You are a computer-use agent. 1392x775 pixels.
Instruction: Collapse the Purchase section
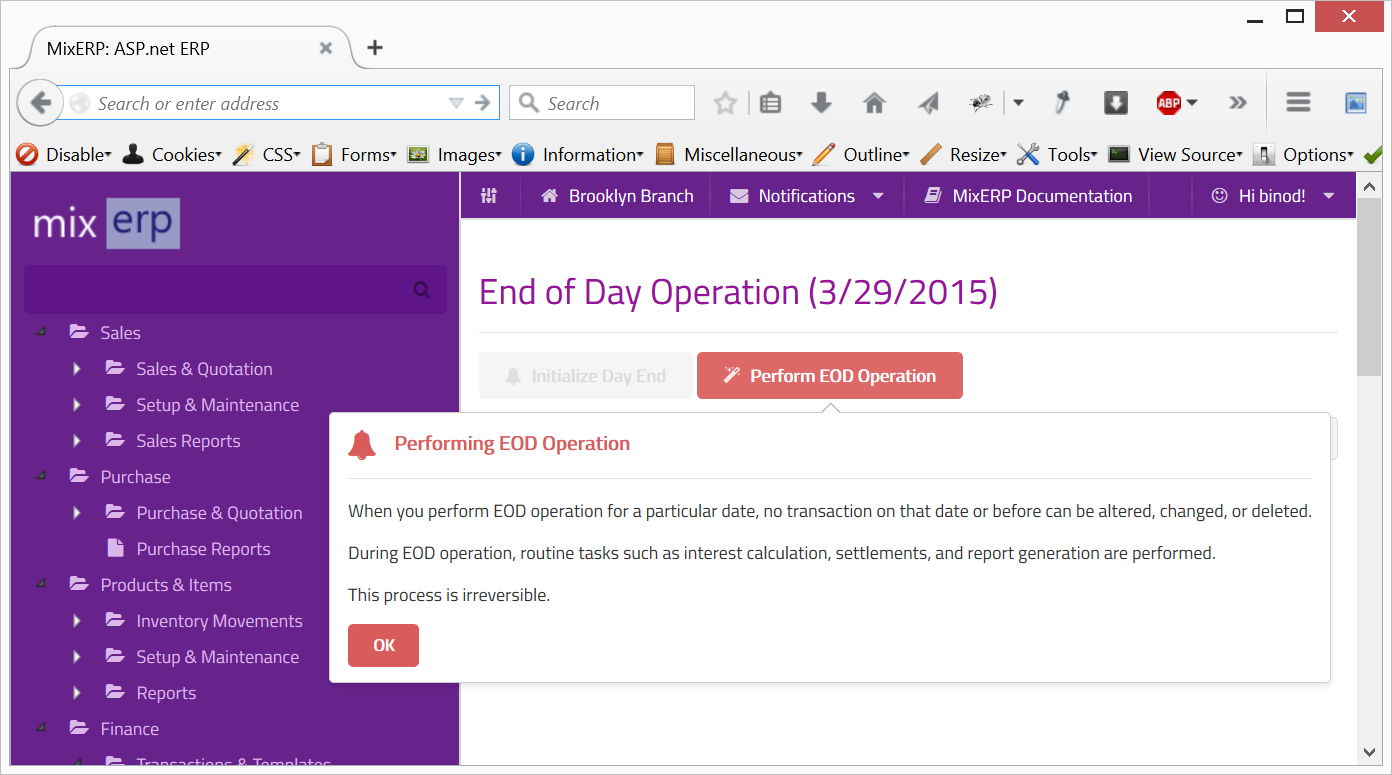(41, 476)
